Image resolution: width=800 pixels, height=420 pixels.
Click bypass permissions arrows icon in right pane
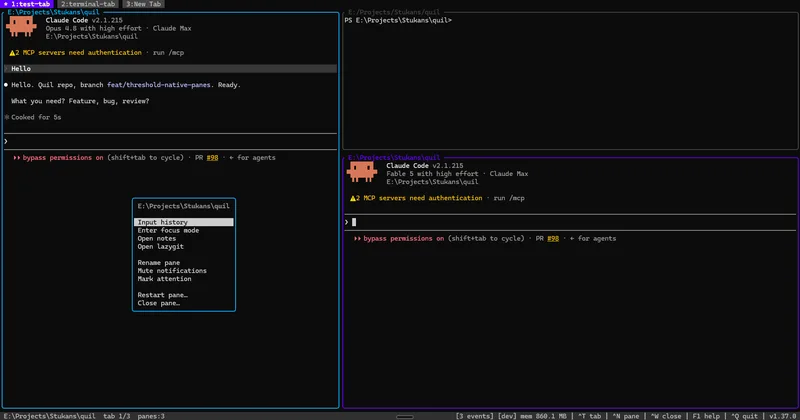(x=357, y=238)
